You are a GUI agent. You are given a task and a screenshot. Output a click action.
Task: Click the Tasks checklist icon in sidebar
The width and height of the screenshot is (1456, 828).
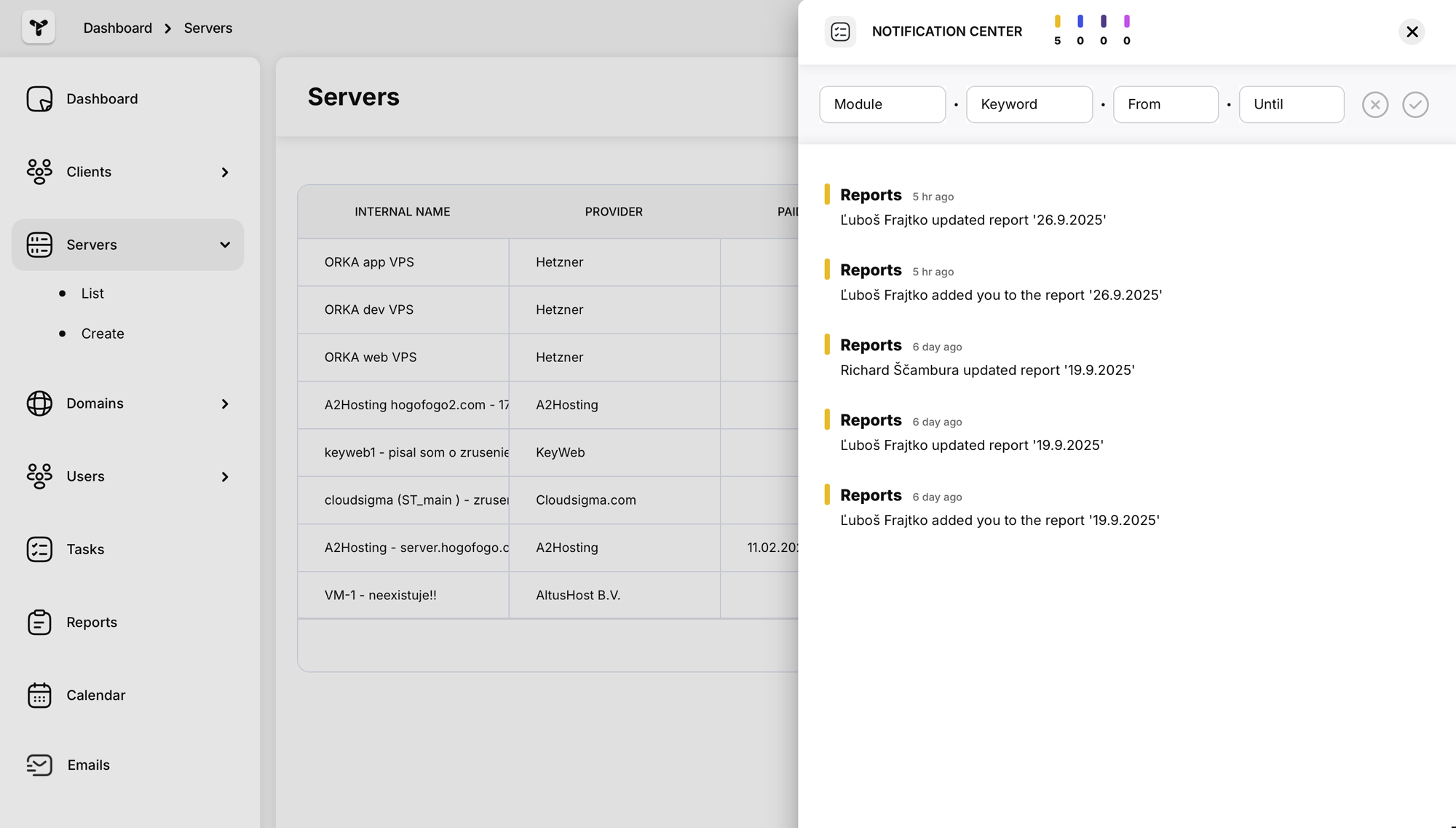tap(39, 549)
